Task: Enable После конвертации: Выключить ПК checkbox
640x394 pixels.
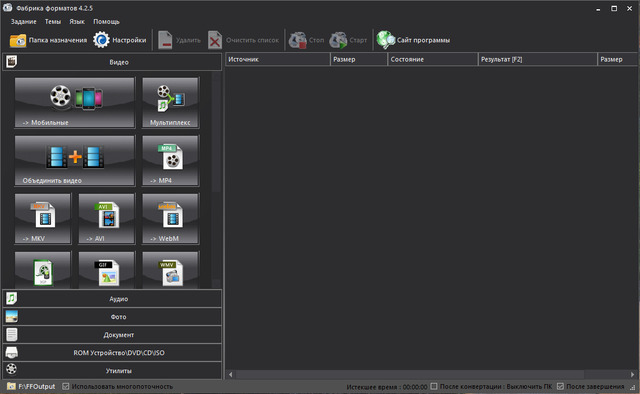Action: coord(434,386)
